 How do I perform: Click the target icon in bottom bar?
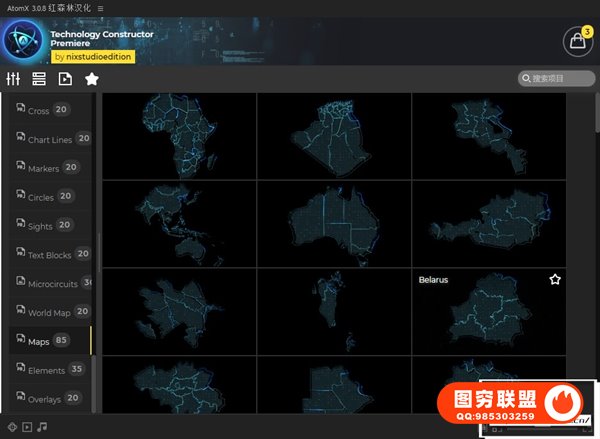[12, 427]
